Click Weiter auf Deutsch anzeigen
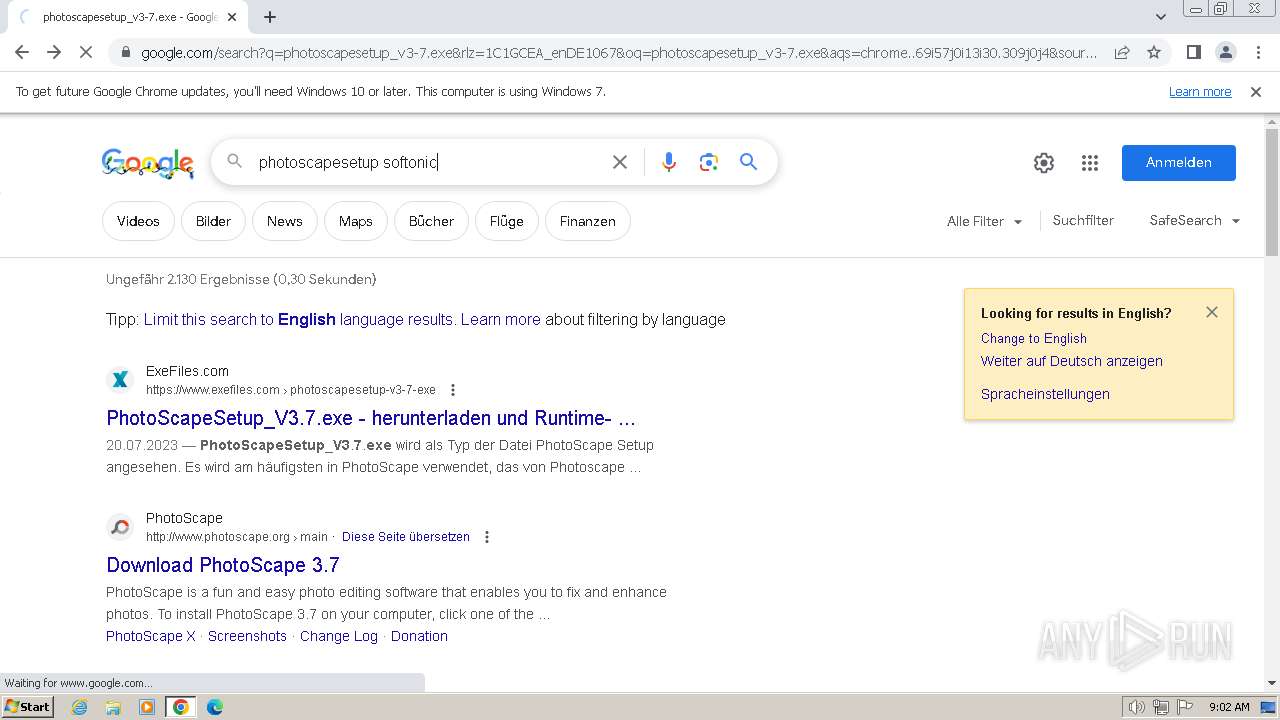 1072,361
